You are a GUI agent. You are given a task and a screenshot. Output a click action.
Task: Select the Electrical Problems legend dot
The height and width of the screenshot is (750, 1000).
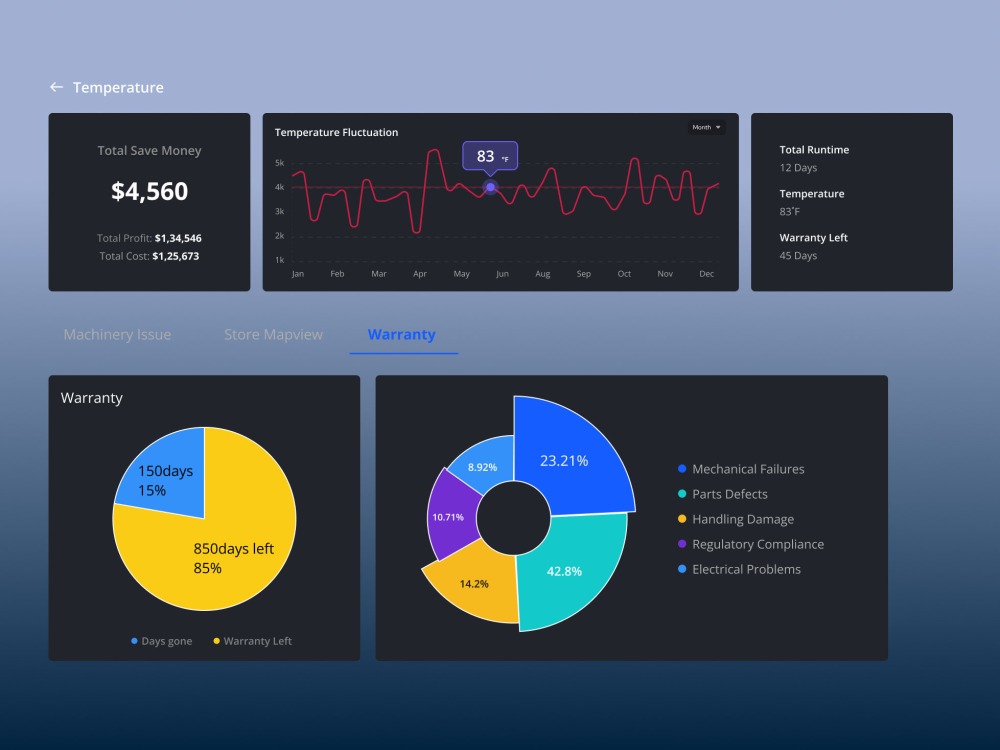[x=681, y=568]
